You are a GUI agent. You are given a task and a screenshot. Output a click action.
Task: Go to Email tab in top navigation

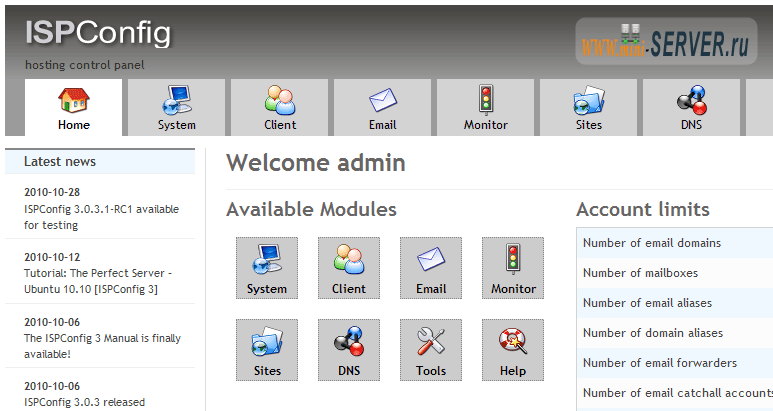pos(383,107)
